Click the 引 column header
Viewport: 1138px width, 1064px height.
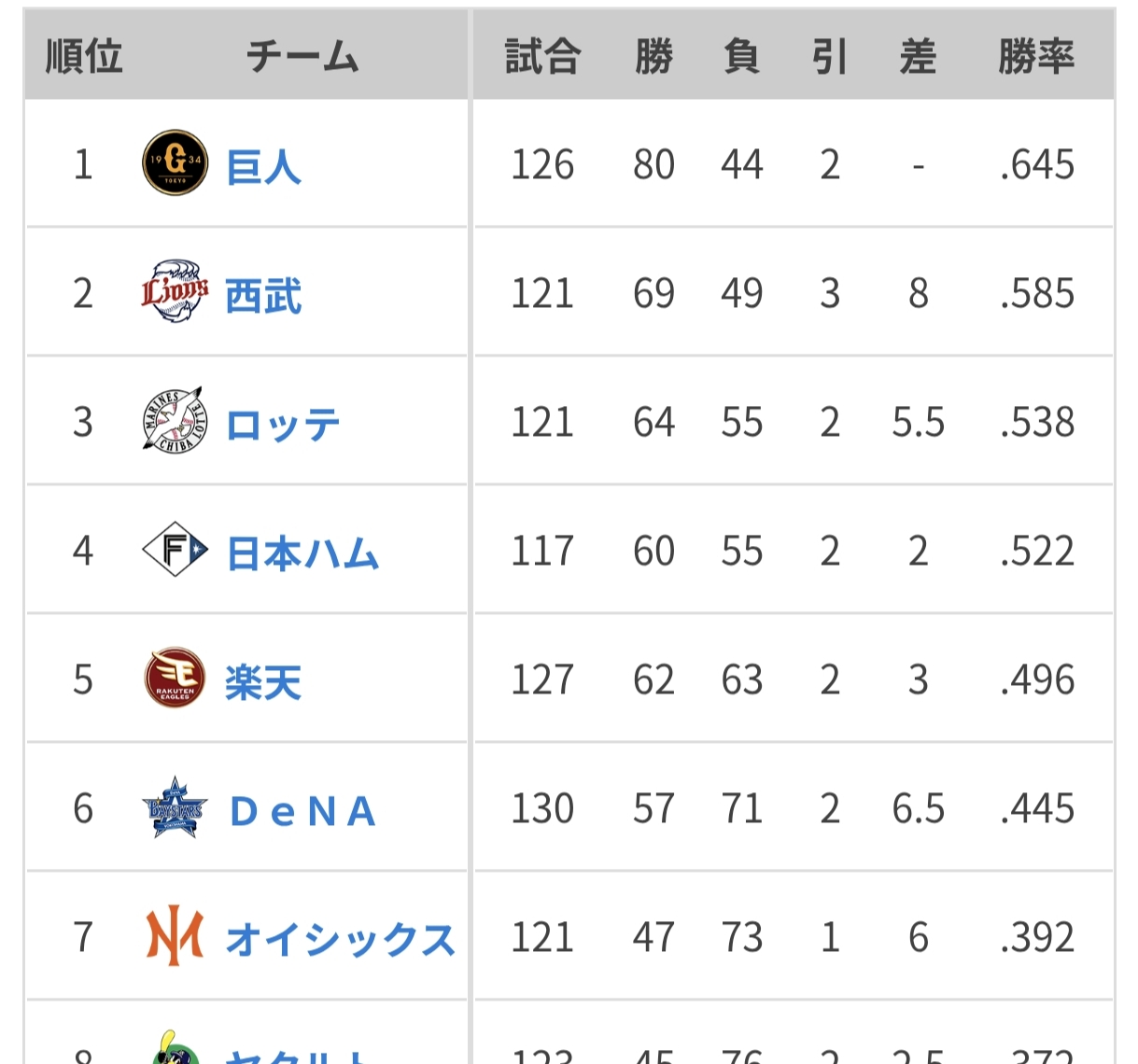click(x=830, y=57)
